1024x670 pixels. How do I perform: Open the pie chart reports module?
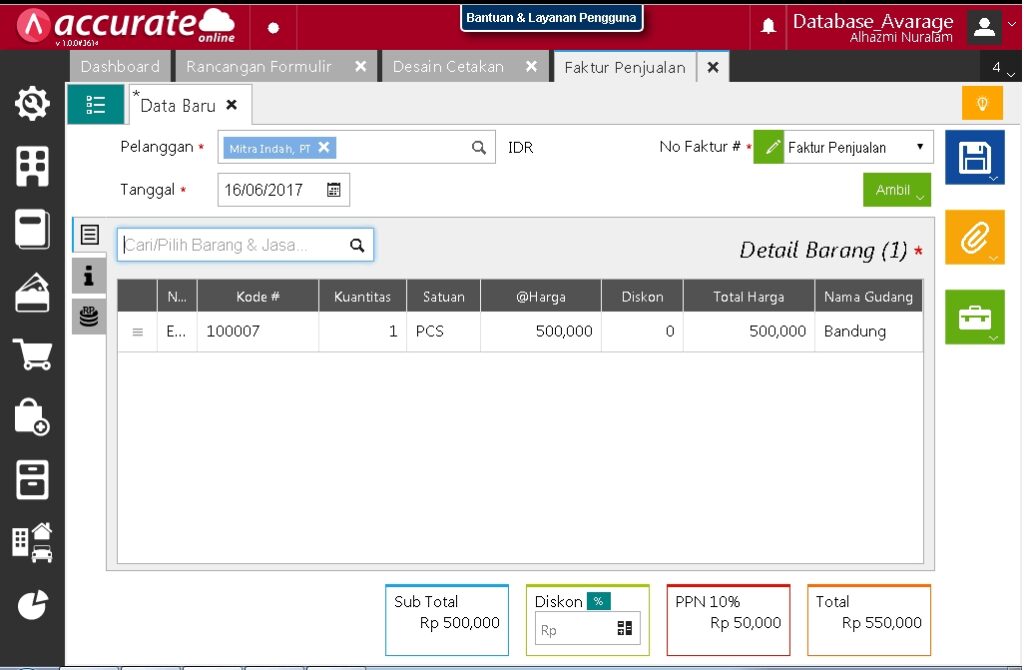pyautogui.click(x=32, y=604)
